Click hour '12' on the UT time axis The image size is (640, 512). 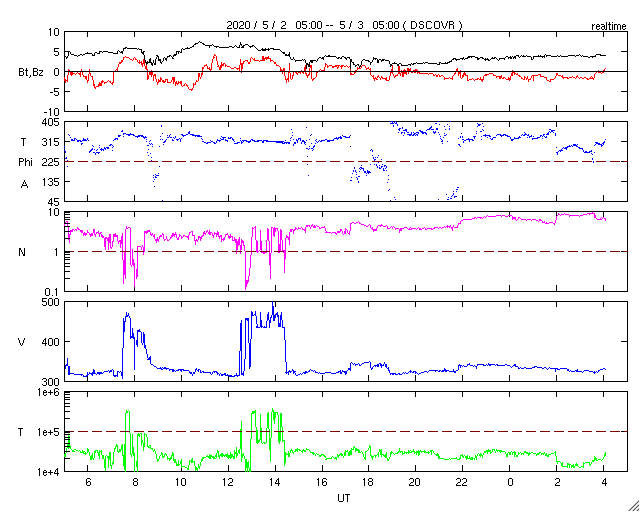point(228,482)
